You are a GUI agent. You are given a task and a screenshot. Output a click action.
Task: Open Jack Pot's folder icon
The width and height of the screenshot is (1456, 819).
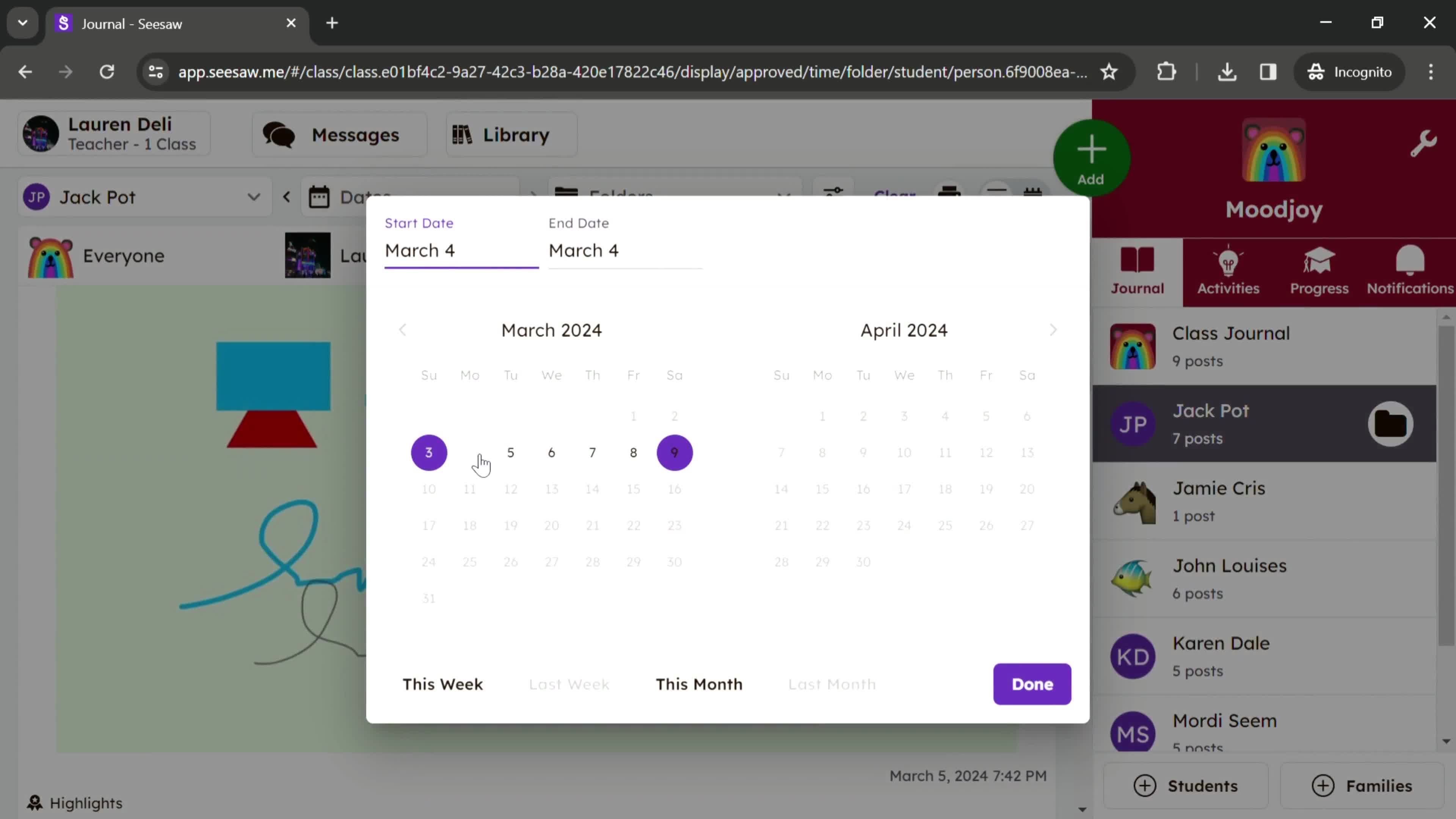click(1390, 424)
